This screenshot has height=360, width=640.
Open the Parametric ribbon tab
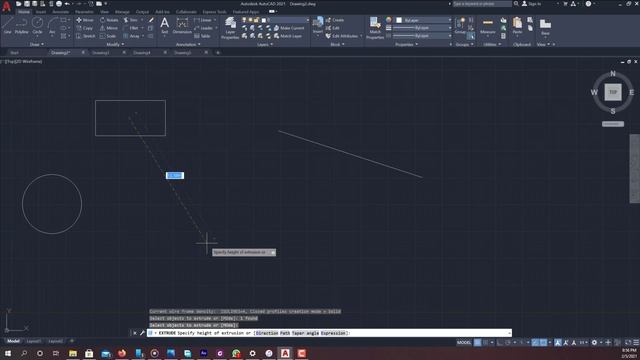(x=84, y=12)
